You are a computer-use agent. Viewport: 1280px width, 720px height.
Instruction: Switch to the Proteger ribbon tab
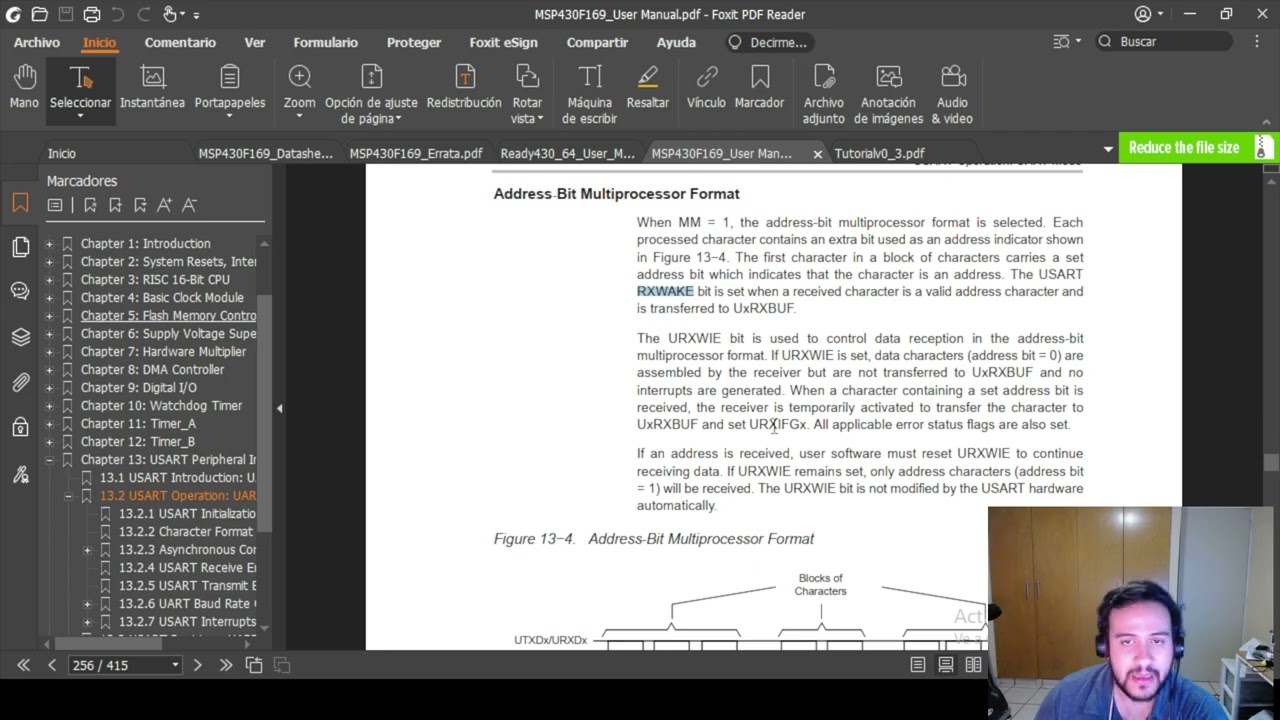(414, 42)
